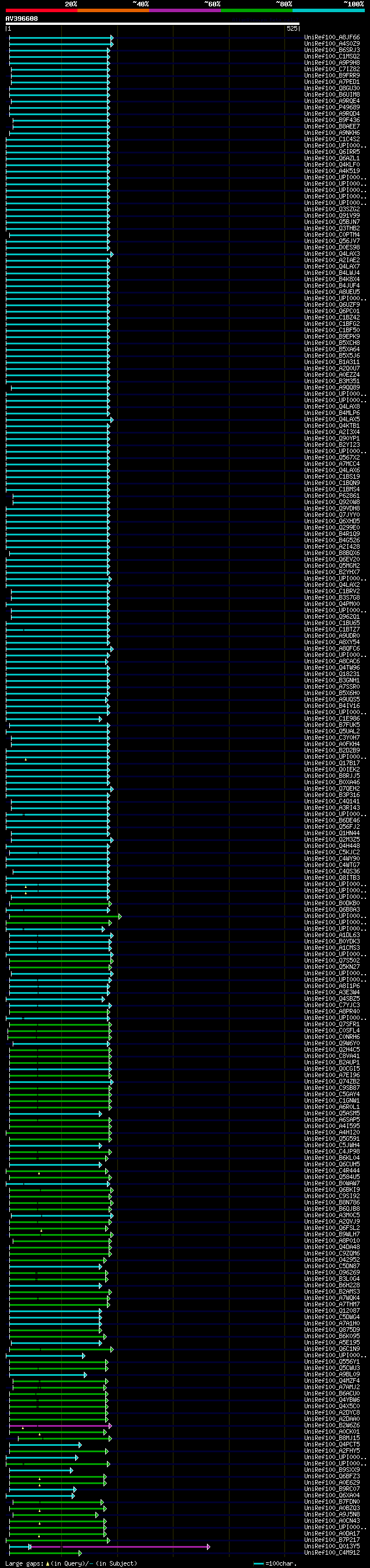Select hit label UniRef100_Q4KLF0

pos(332,165)
